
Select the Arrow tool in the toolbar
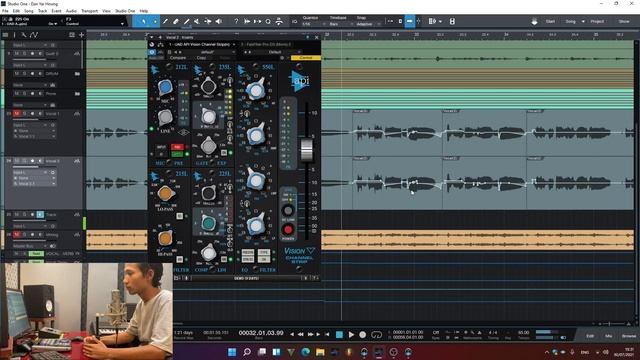144,21
